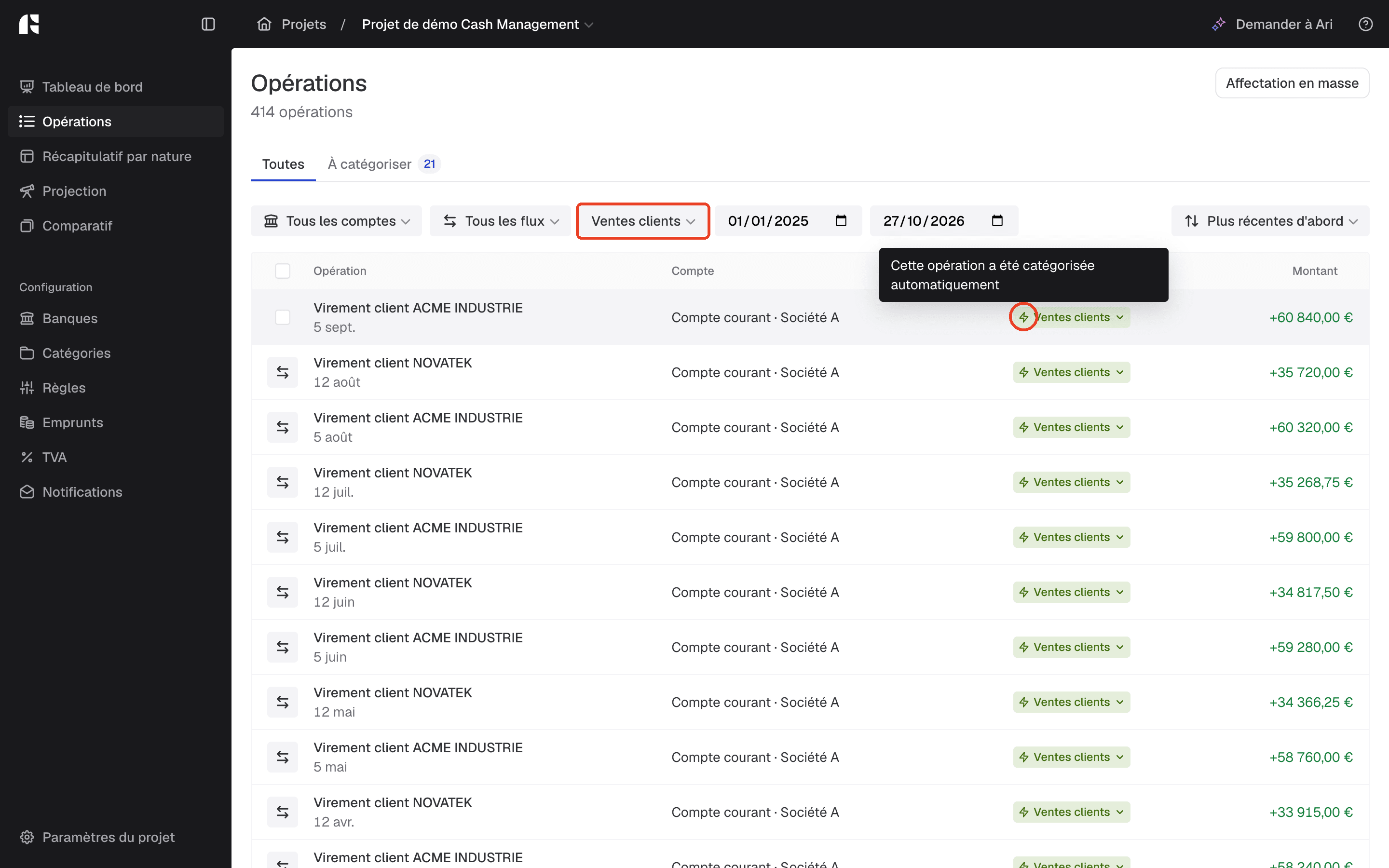Open the Tous les flux filter dropdown

[500, 221]
